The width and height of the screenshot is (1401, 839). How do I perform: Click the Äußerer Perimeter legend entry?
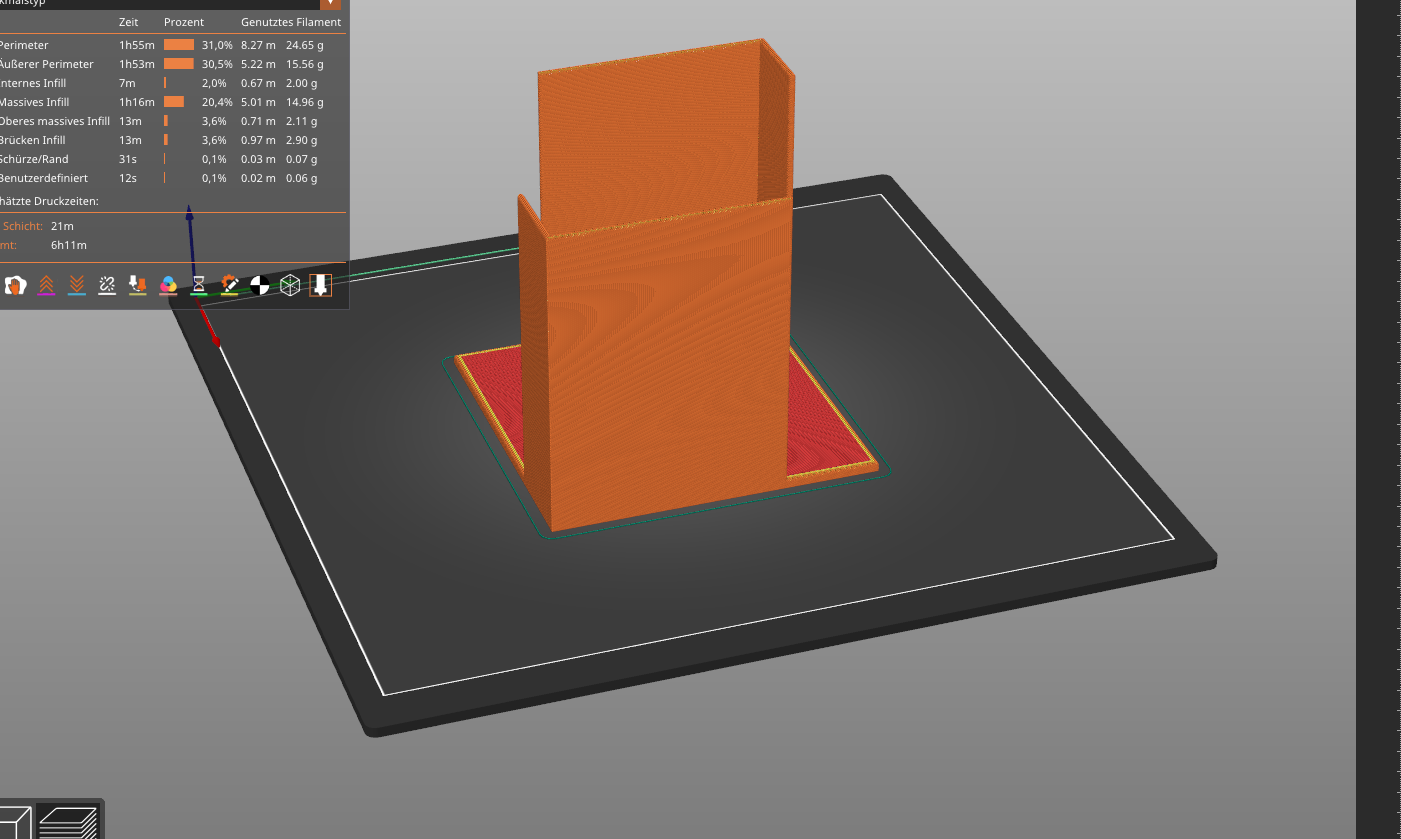click(46, 64)
